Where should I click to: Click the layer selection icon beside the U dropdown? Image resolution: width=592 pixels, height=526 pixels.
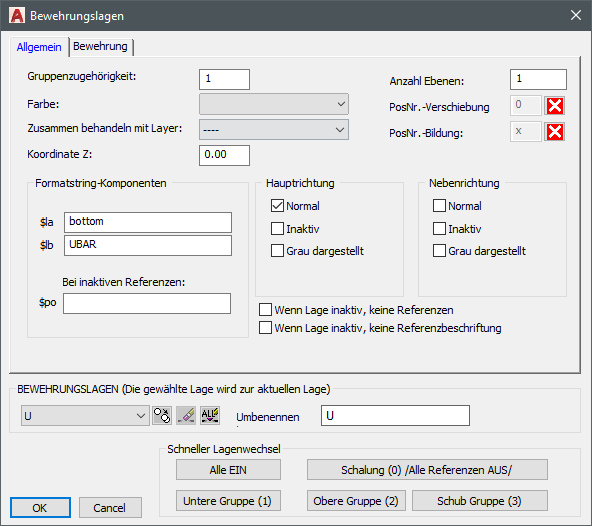[x=162, y=416]
